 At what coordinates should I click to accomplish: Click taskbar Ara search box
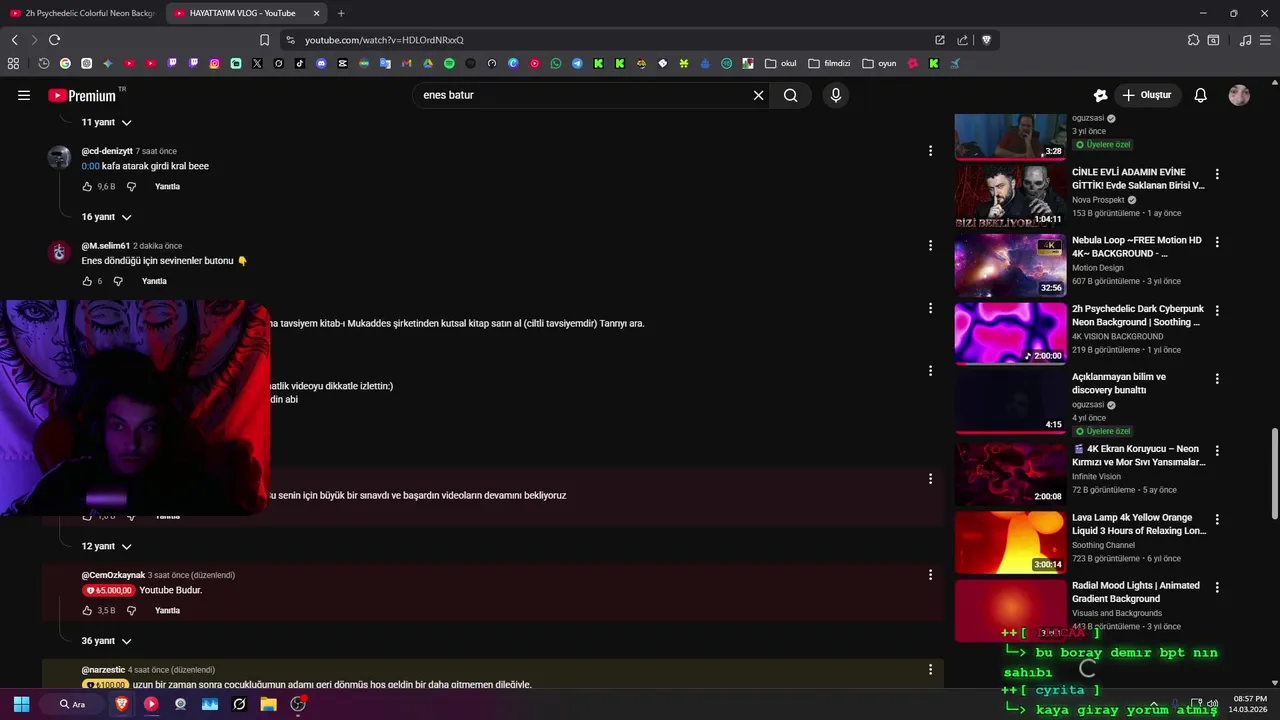point(72,704)
